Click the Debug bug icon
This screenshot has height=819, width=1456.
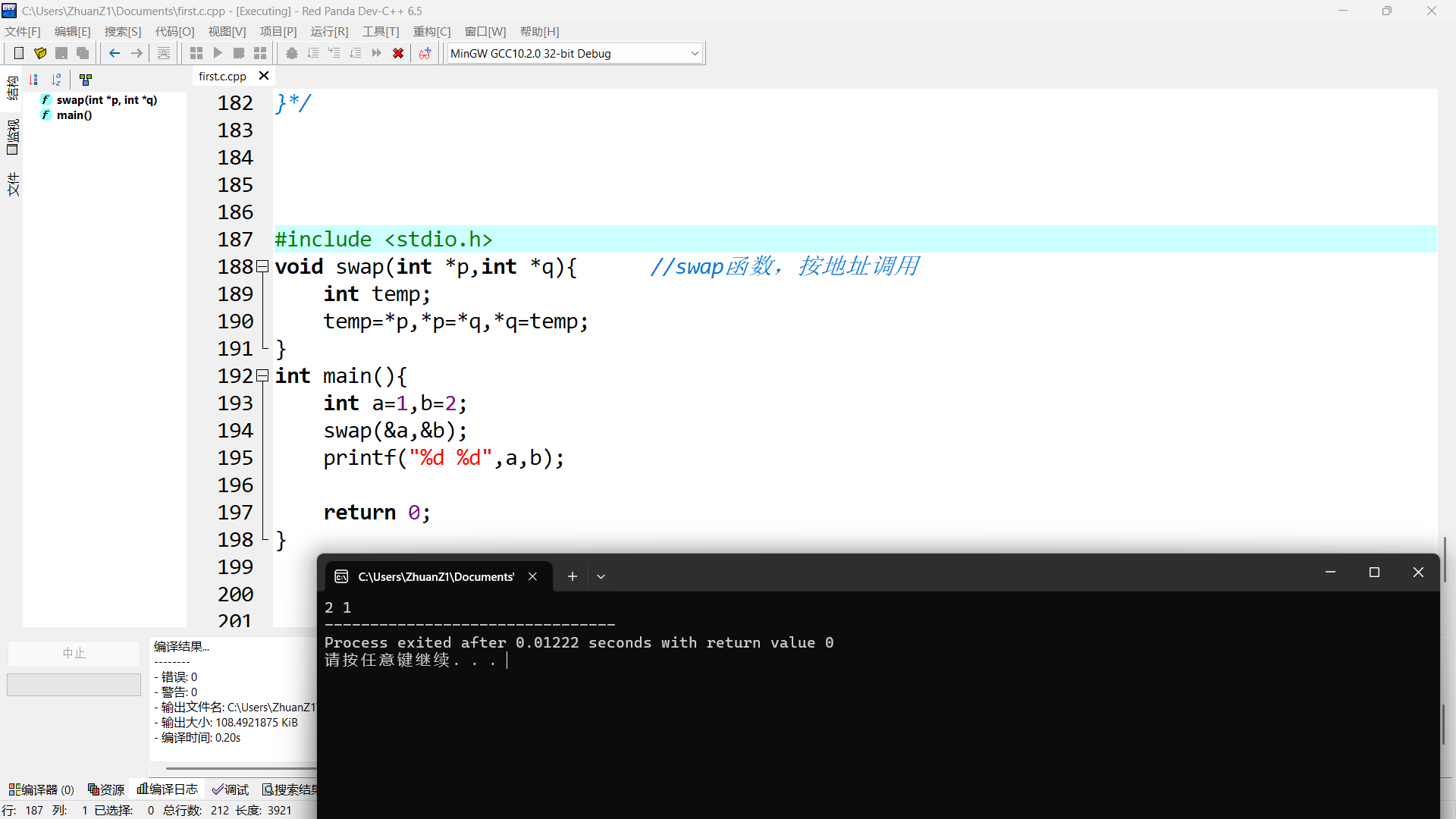(292, 53)
